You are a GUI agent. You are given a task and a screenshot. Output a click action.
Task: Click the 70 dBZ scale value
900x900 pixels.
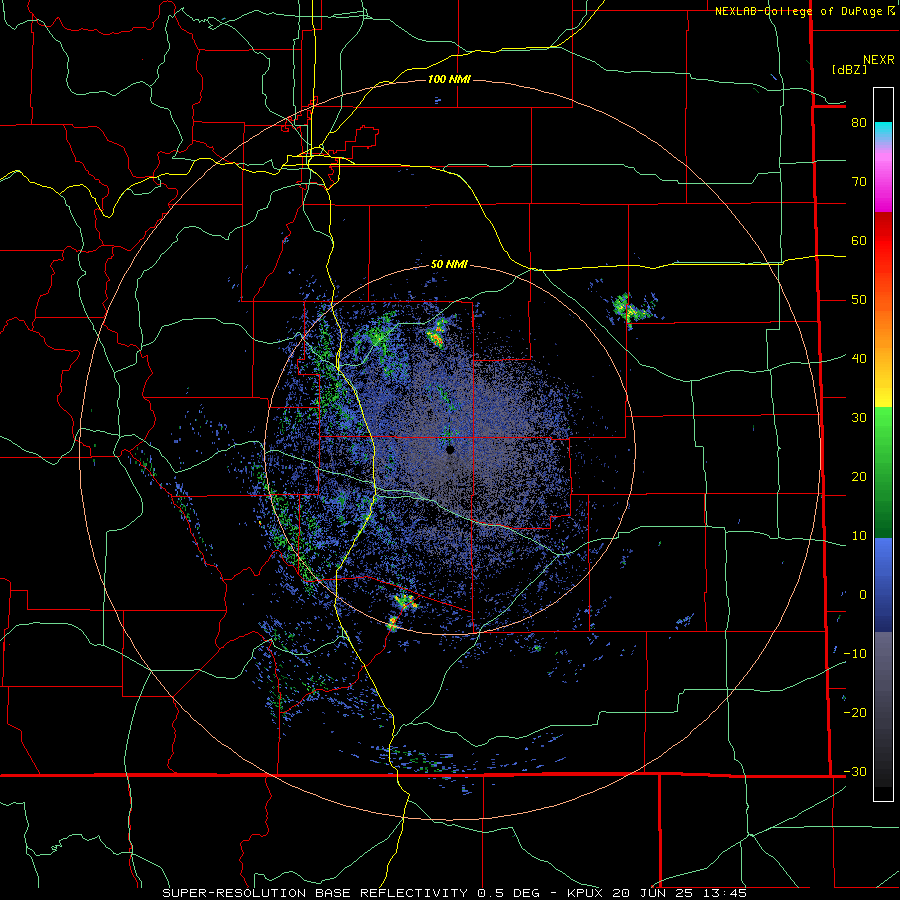(x=859, y=181)
